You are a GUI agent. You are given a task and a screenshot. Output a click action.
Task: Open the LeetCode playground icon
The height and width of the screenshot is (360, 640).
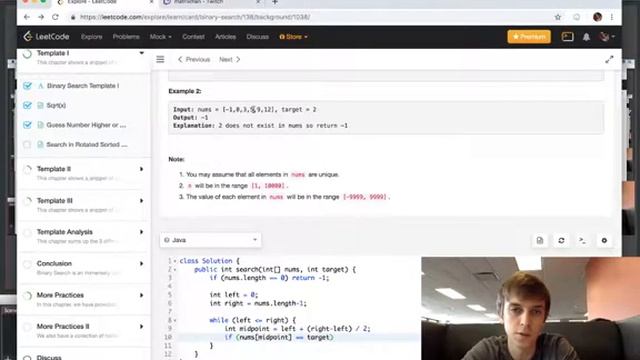567,37
